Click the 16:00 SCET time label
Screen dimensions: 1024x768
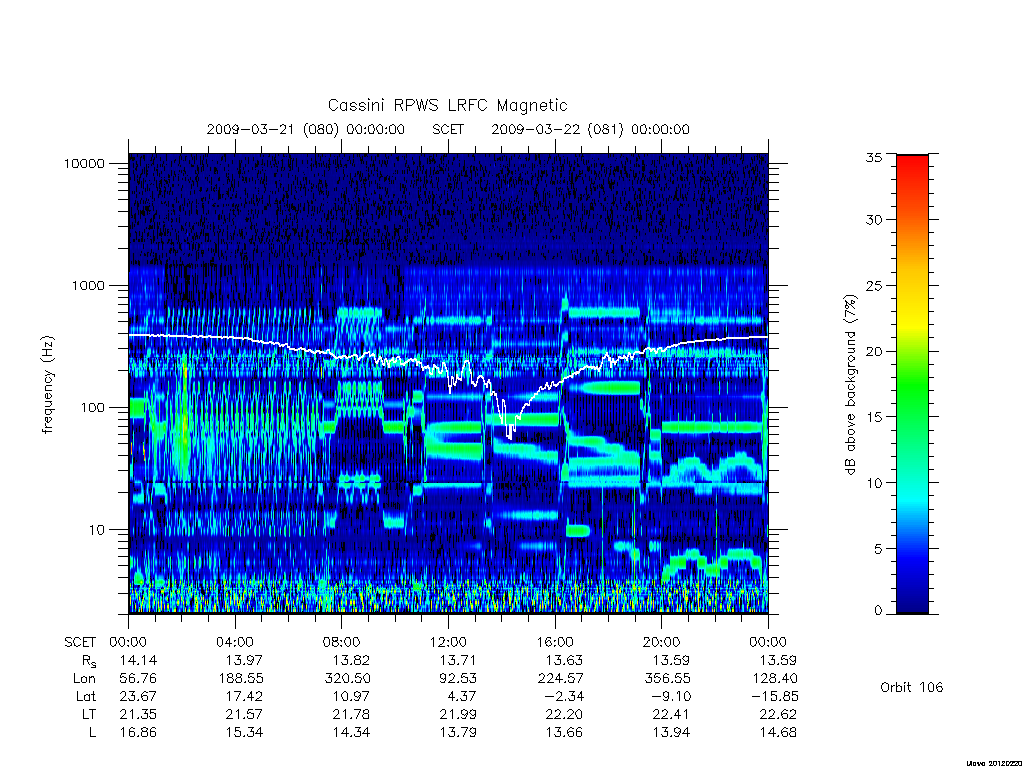click(x=555, y=642)
